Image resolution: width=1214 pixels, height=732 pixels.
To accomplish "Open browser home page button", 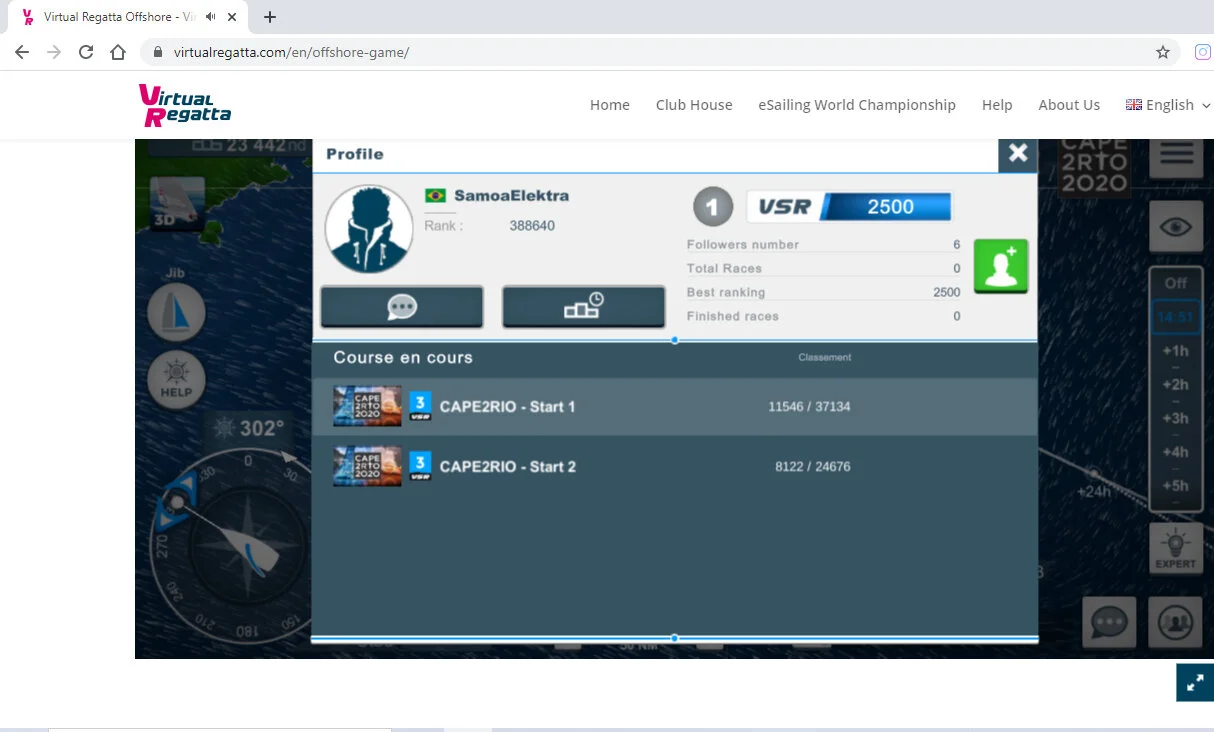I will point(118,52).
